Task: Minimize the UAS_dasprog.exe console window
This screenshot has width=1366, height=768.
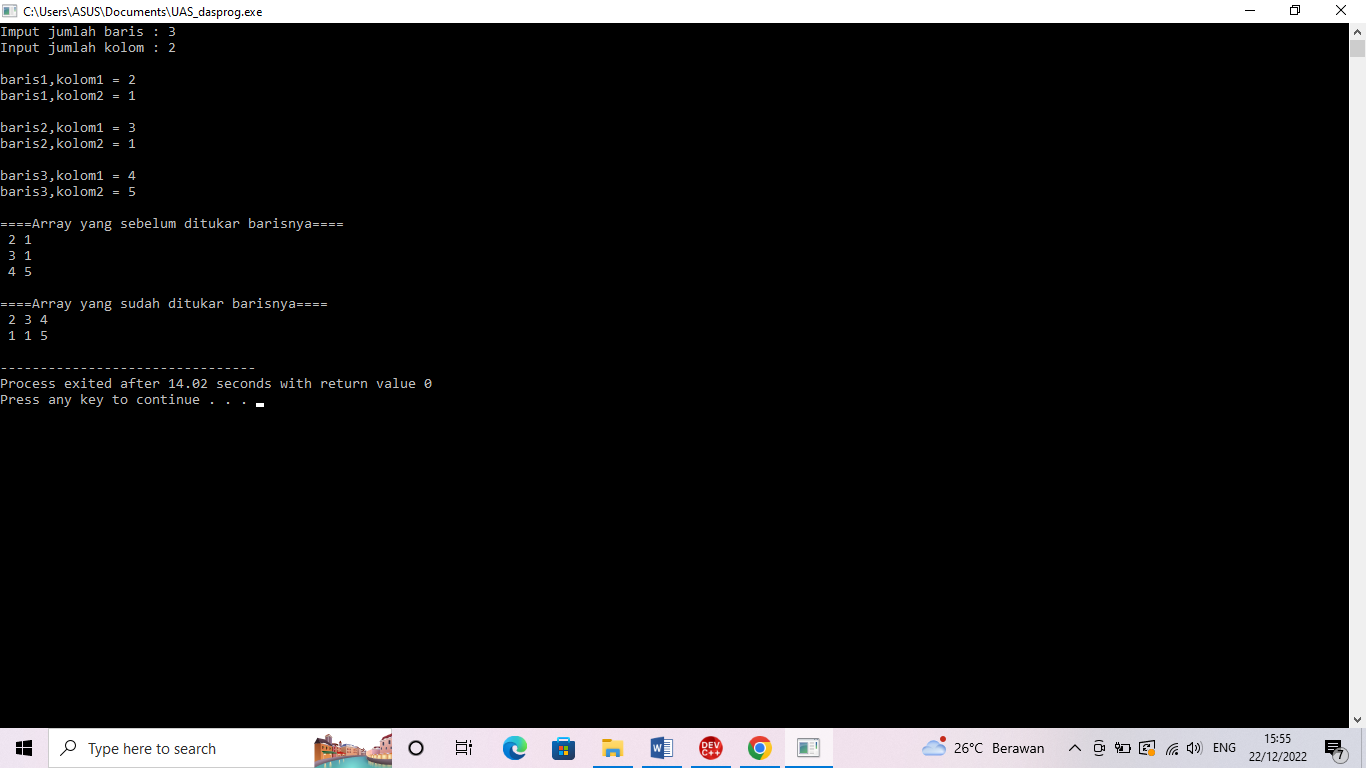Action: click(x=1250, y=11)
